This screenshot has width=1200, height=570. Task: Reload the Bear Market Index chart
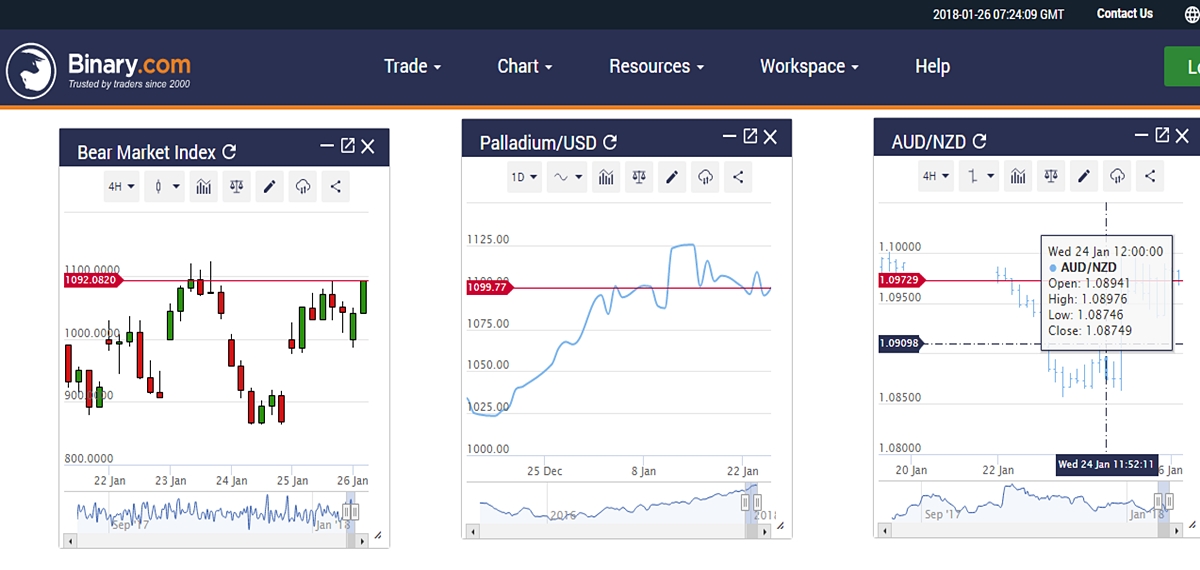[229, 152]
